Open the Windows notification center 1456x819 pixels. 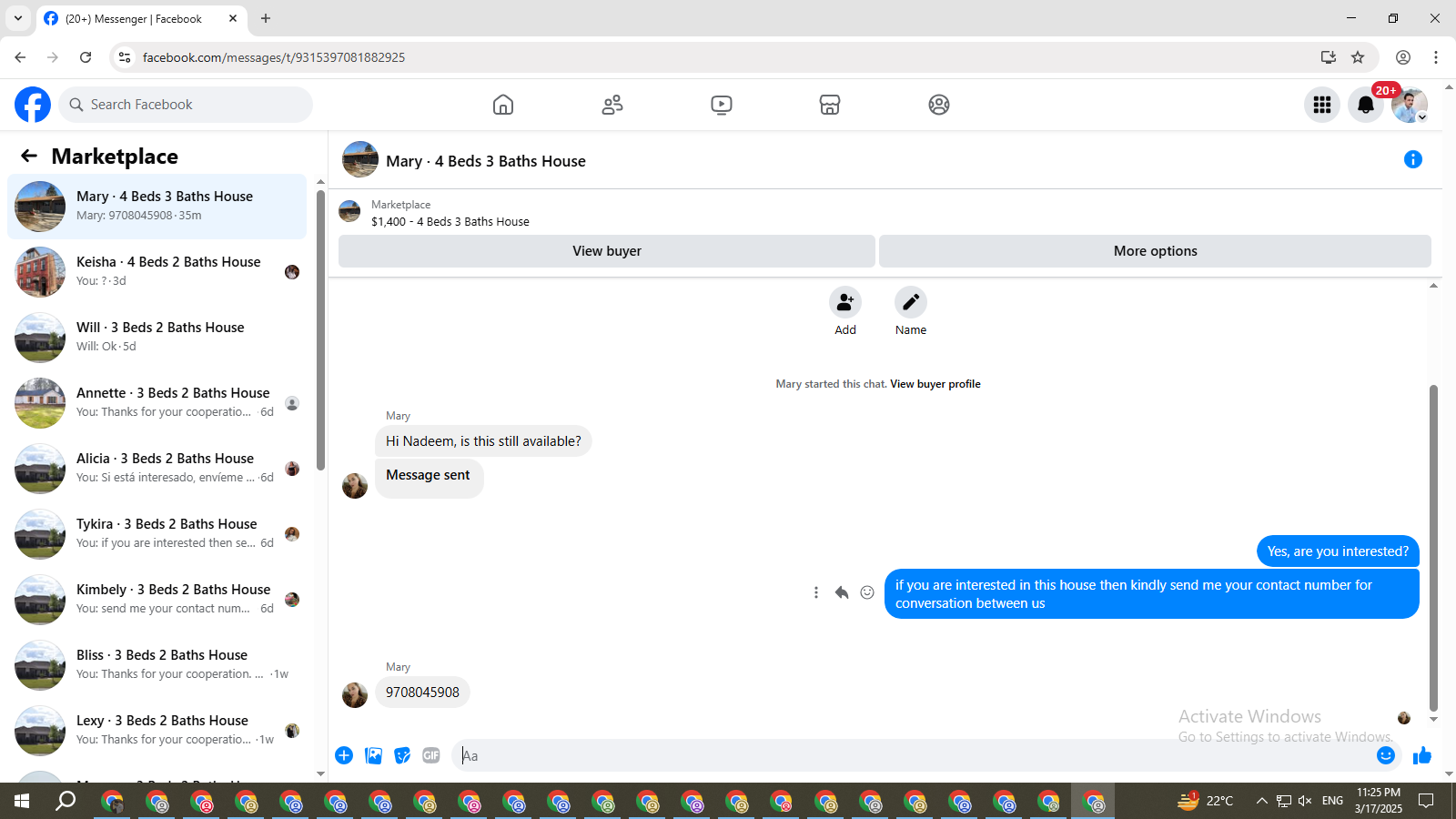(x=1426, y=801)
